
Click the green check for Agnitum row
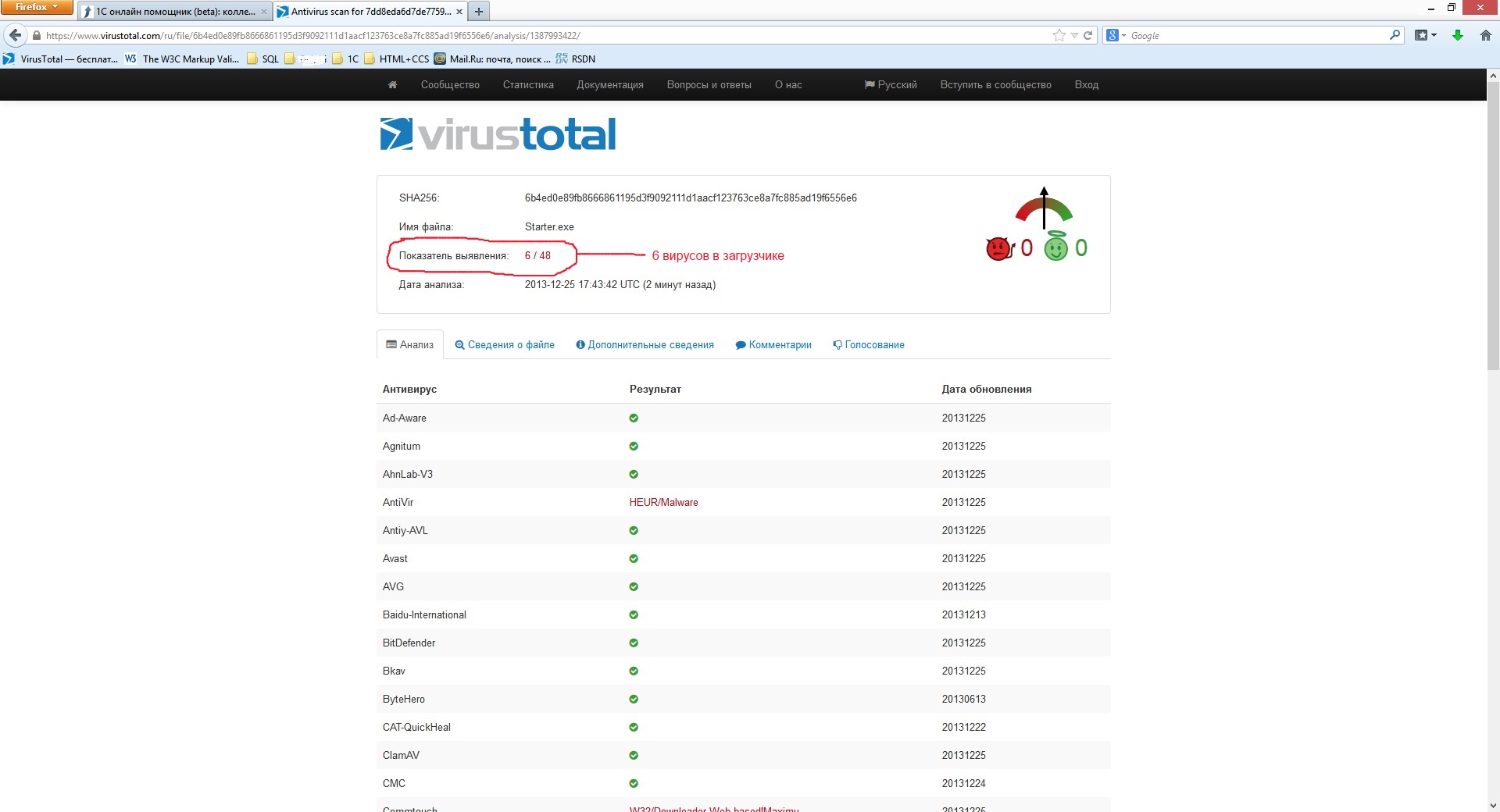(x=634, y=446)
